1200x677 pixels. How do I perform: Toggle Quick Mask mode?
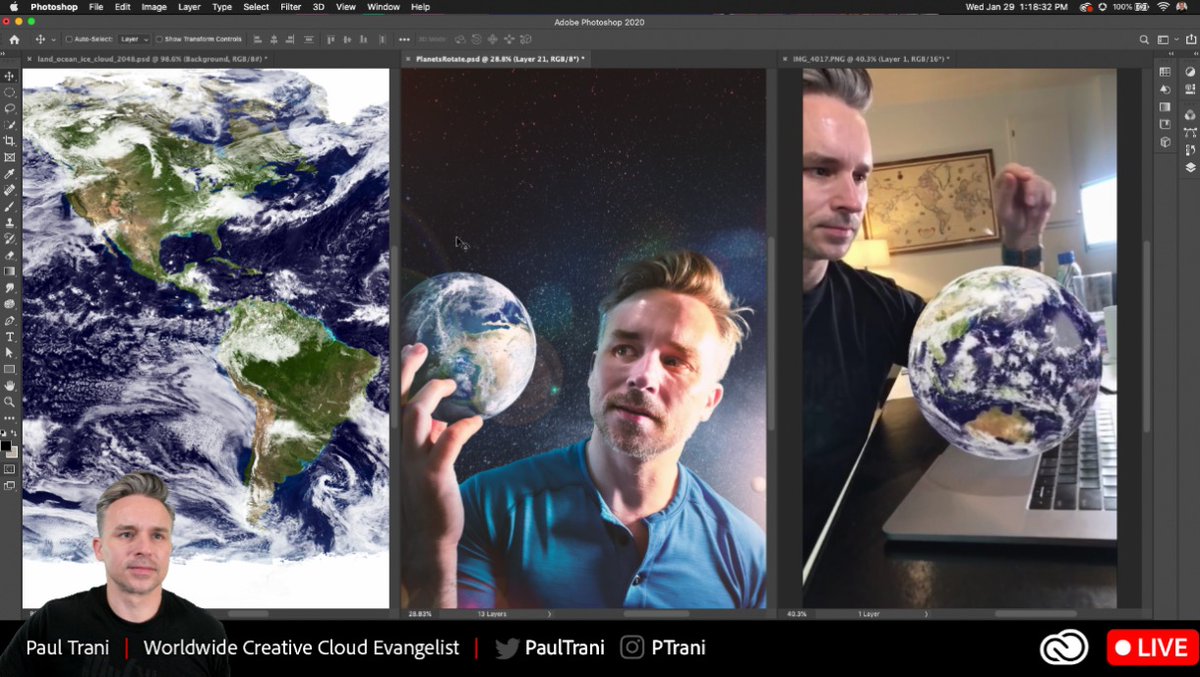pyautogui.click(x=10, y=468)
